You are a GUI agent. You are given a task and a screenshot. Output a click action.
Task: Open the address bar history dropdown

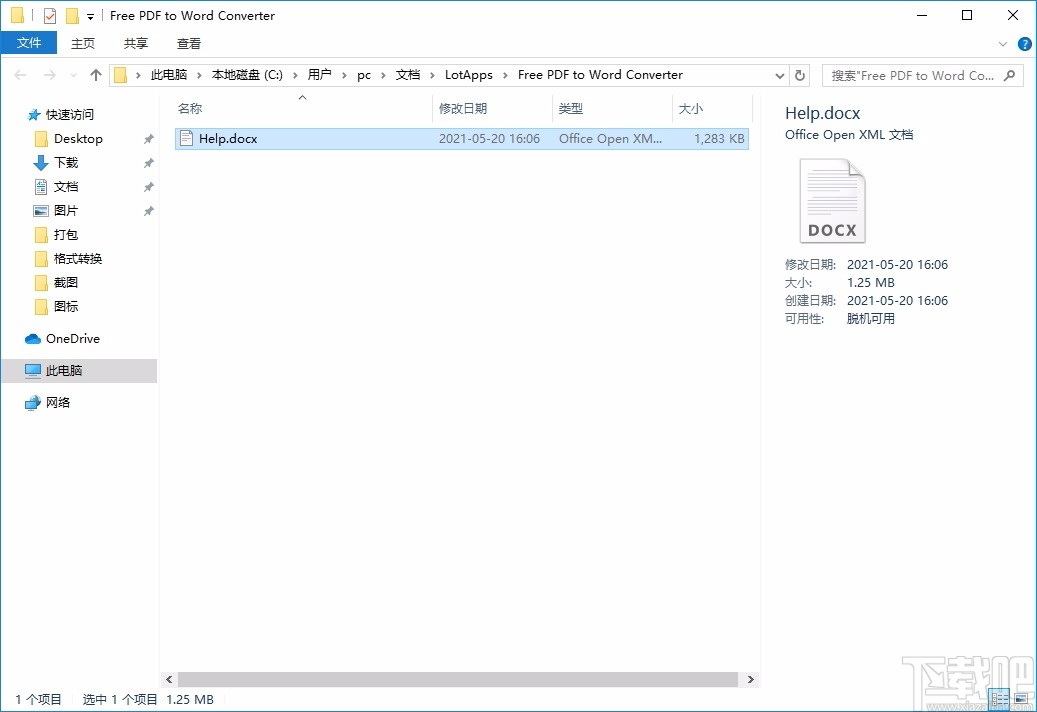click(779, 74)
